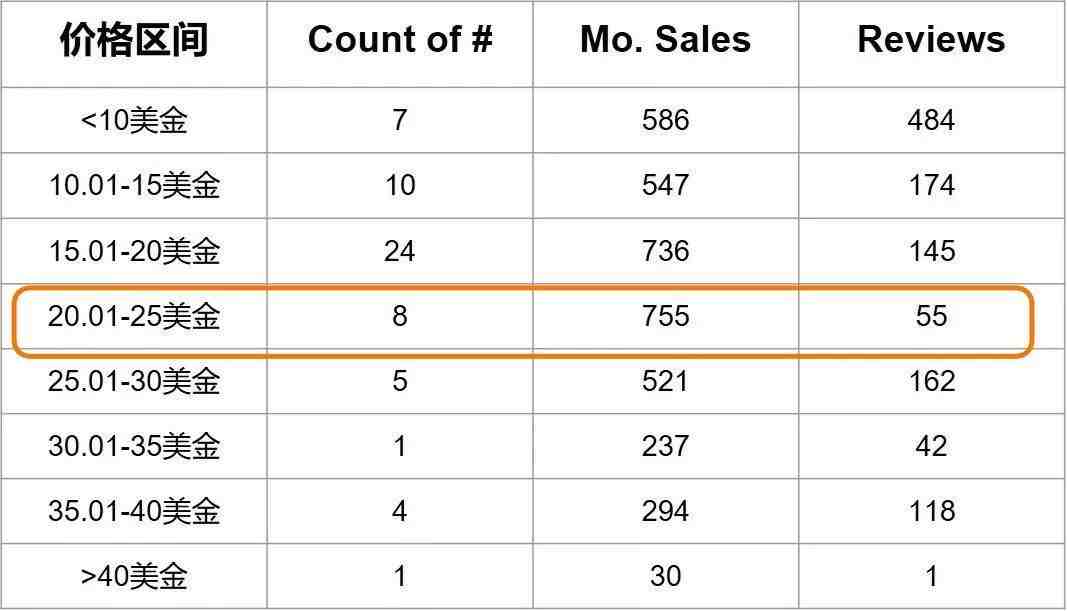Screen dimensions: 1067x611
Task: Select the Reviews column header
Action: [931, 40]
